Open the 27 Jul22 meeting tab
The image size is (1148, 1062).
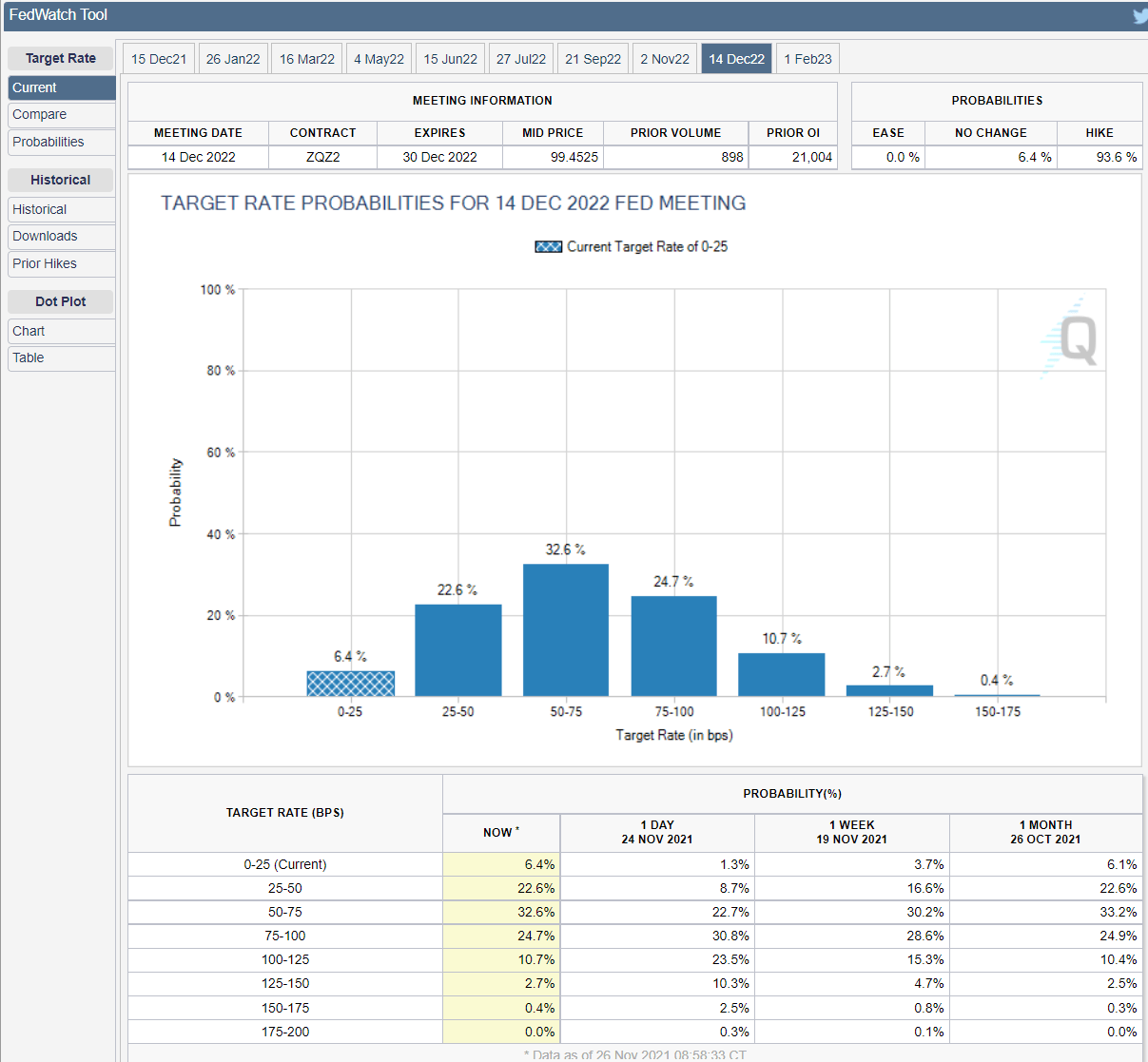[x=521, y=59]
